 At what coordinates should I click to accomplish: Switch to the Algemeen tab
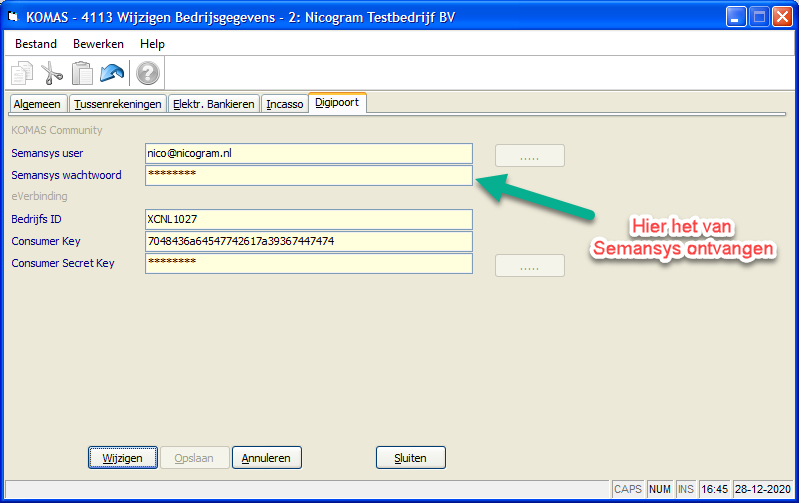pos(37,104)
